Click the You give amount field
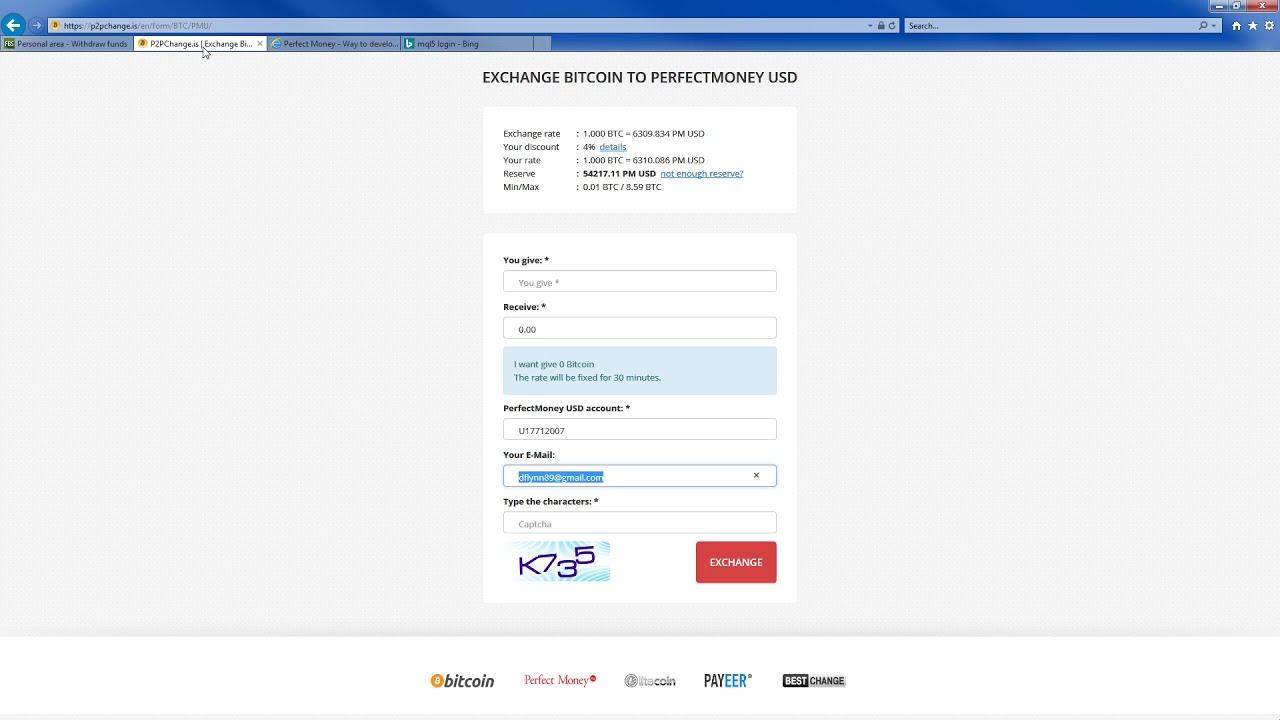 point(640,282)
